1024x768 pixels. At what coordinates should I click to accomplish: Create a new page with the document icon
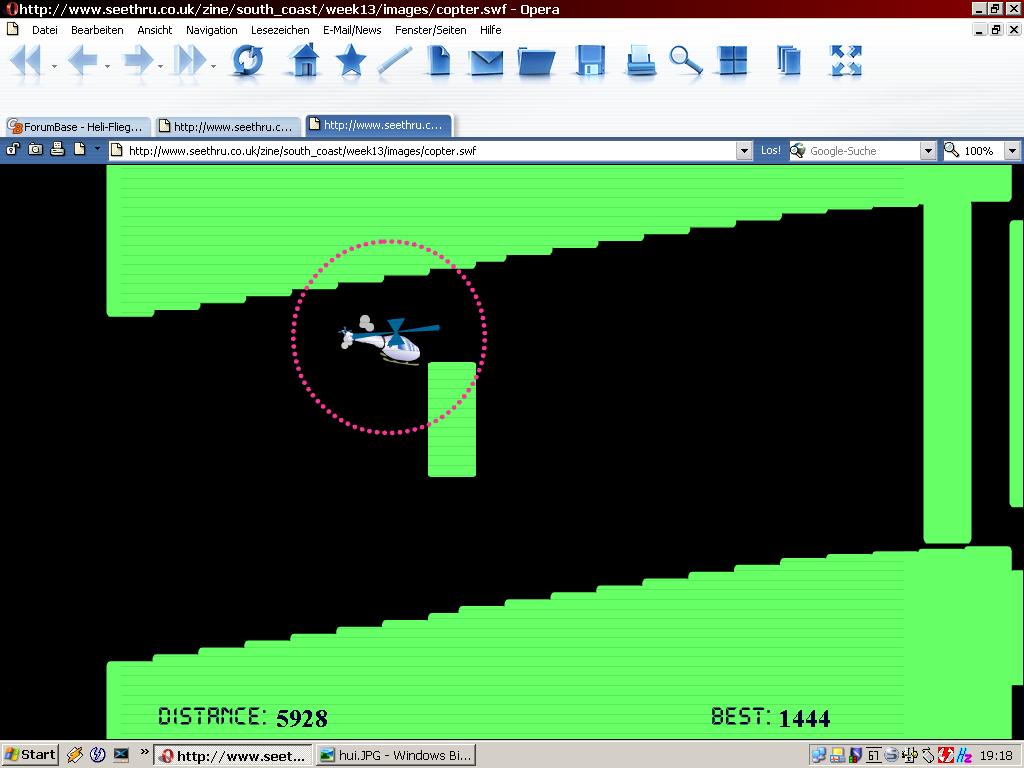pyautogui.click(x=439, y=61)
